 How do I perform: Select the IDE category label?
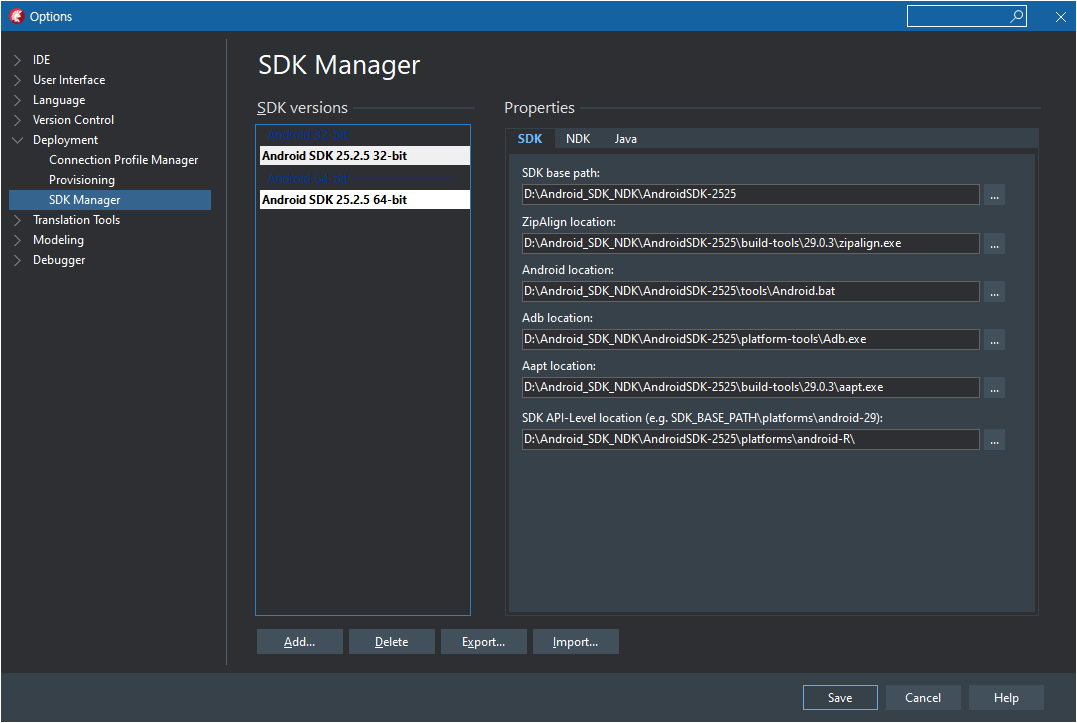[41, 60]
